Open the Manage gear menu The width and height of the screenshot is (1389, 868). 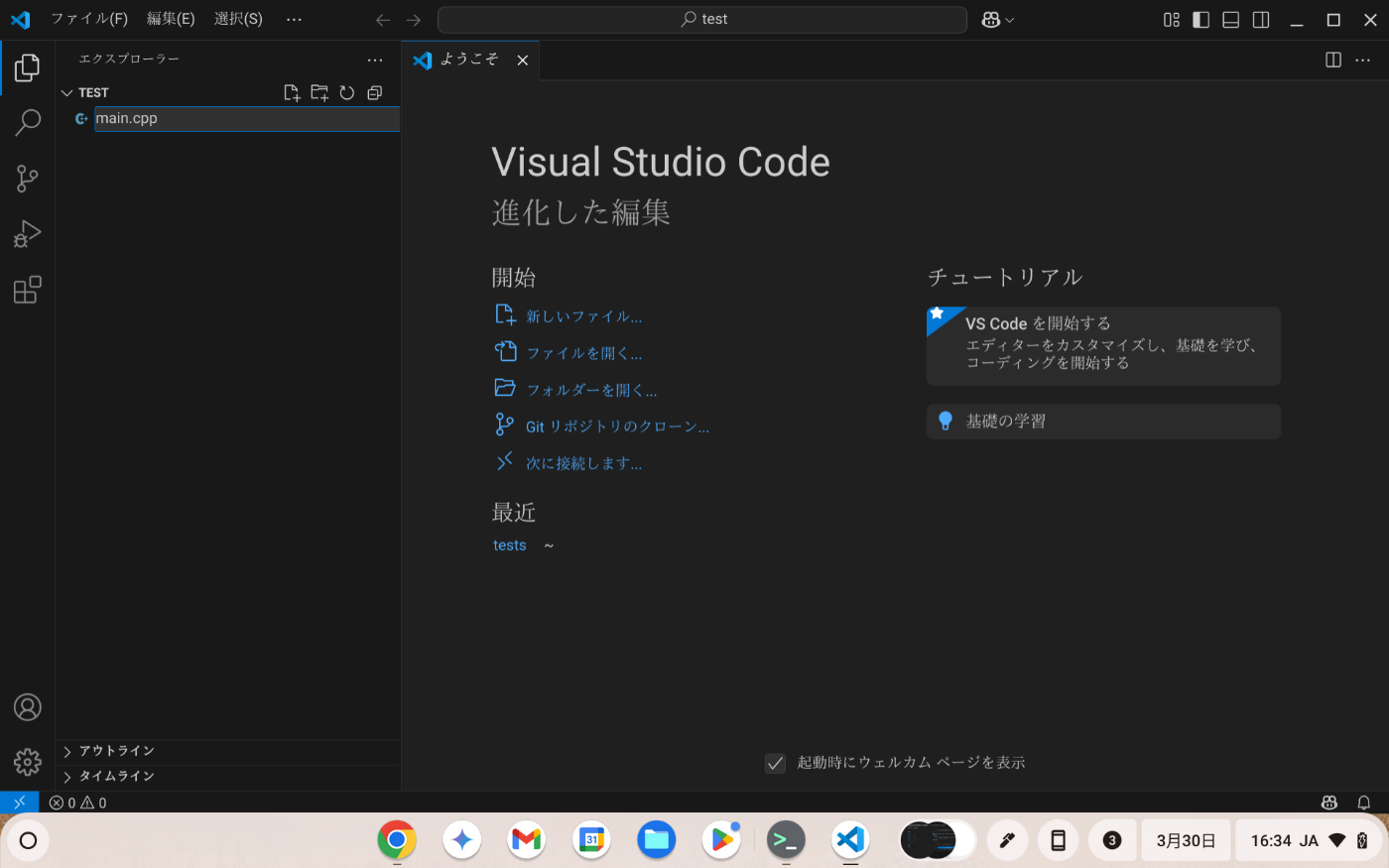[27, 762]
